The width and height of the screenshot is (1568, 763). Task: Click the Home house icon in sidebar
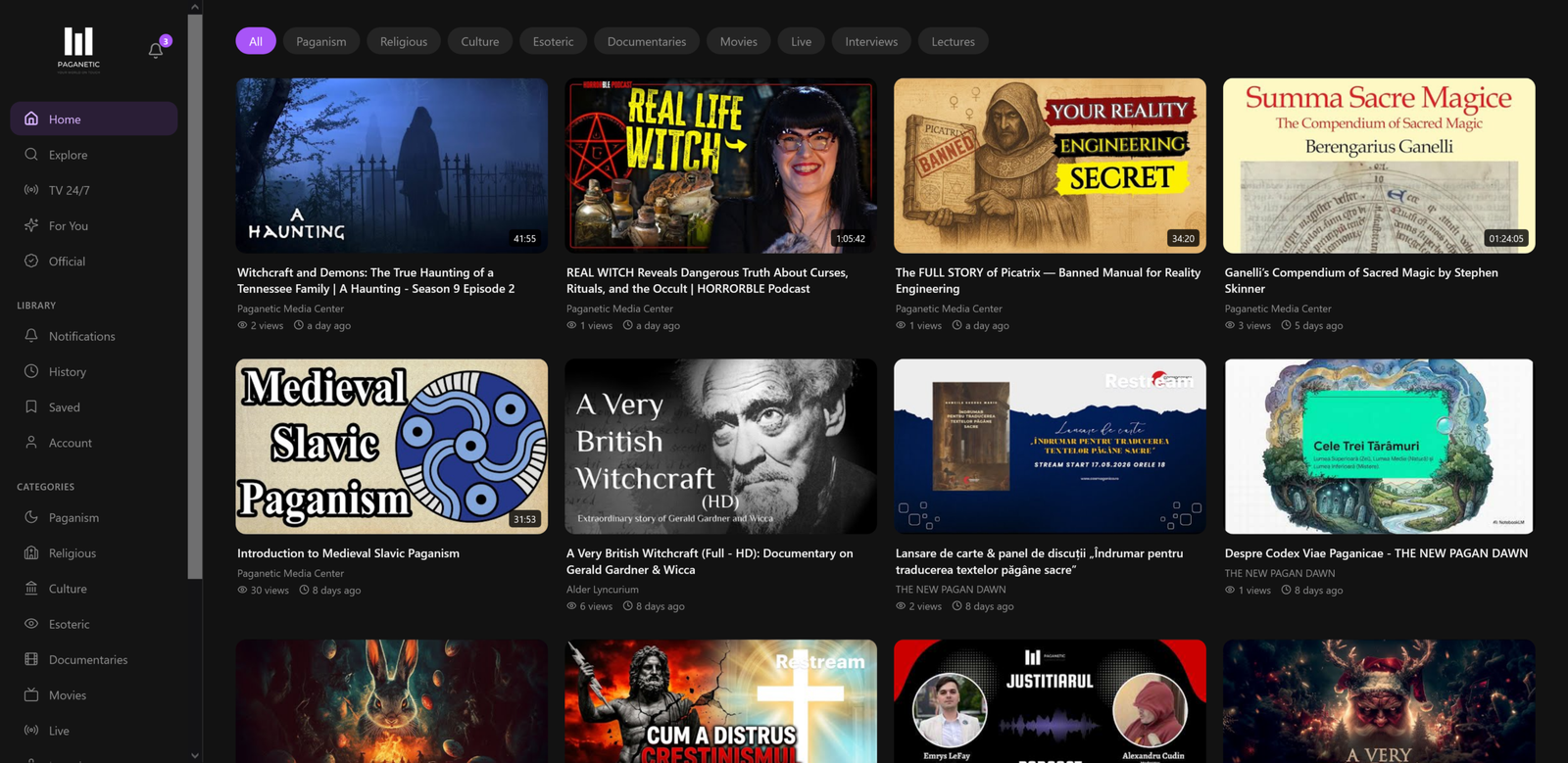(x=31, y=119)
